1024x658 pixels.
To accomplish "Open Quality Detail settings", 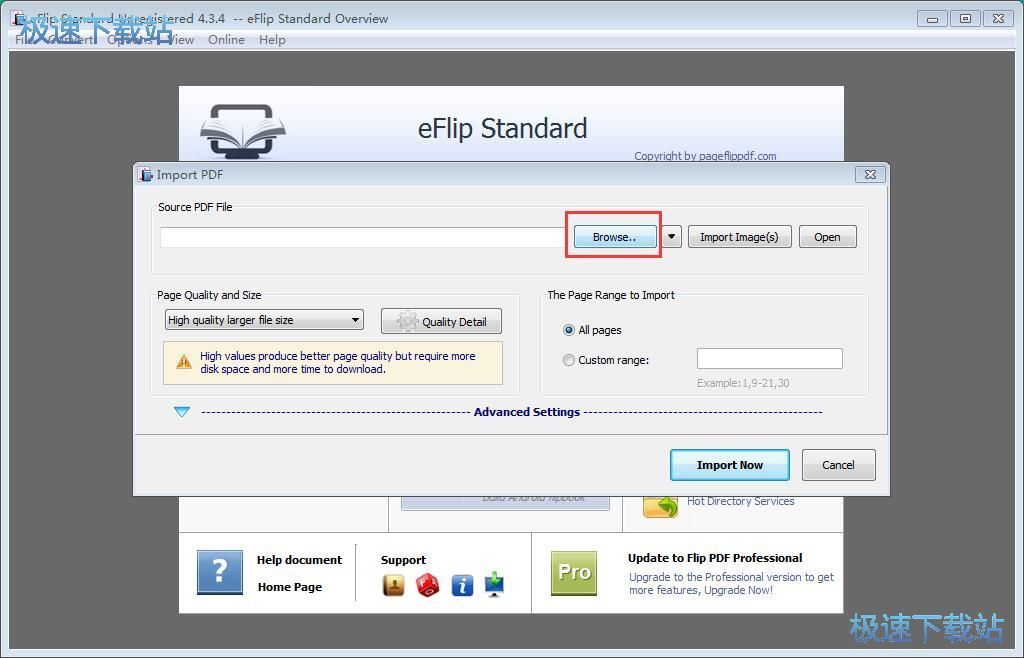I will [x=441, y=321].
